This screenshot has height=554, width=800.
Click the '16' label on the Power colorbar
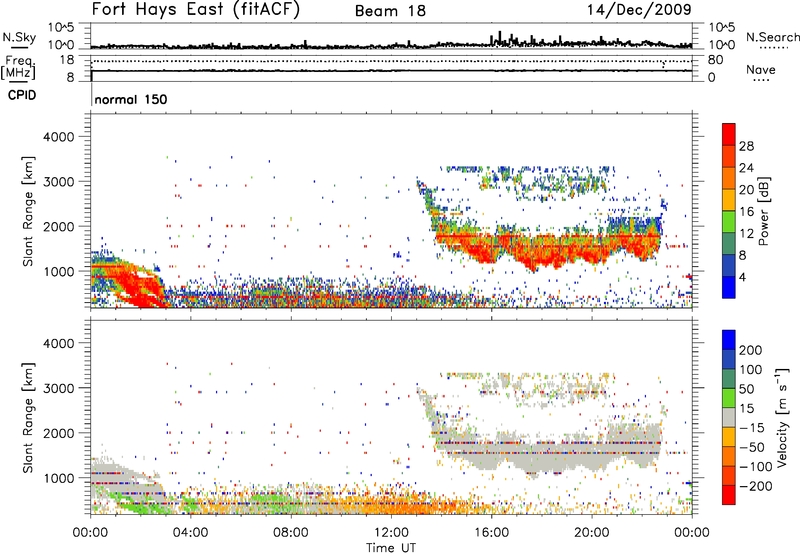tap(746, 212)
